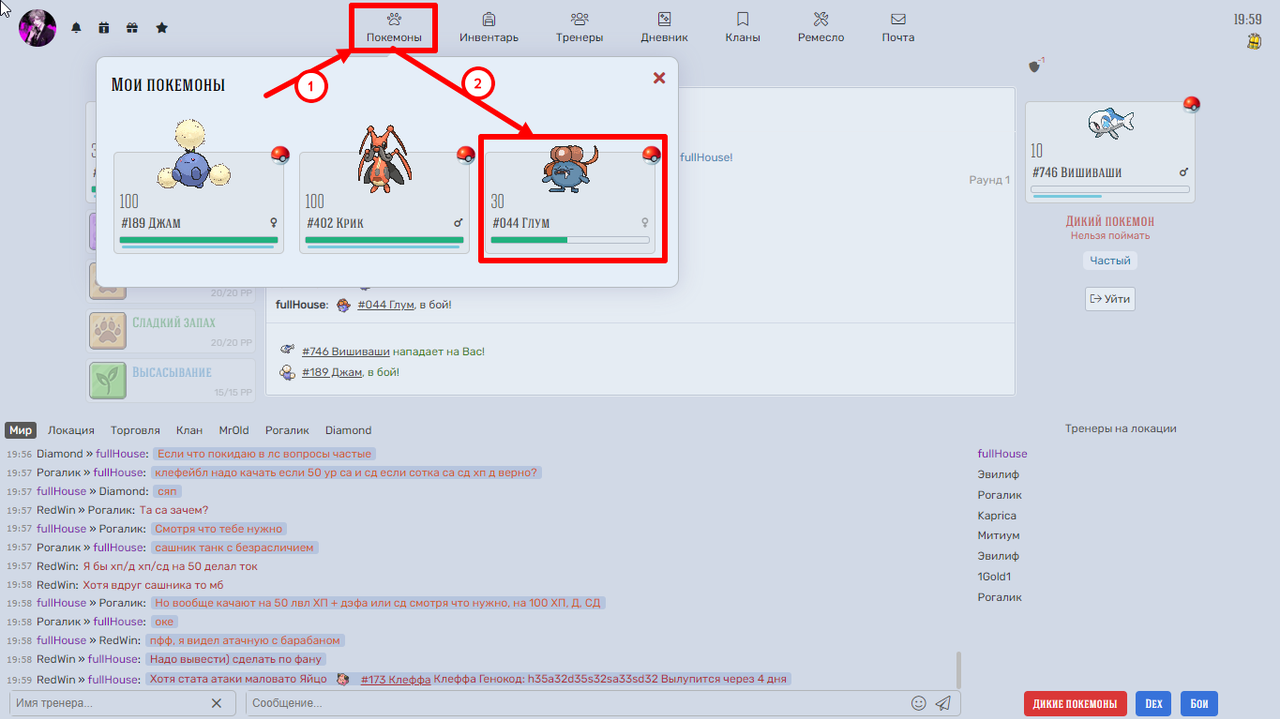The width and height of the screenshot is (1280, 719).
Task: Switch to the Торговля chat tab
Action: pos(135,430)
